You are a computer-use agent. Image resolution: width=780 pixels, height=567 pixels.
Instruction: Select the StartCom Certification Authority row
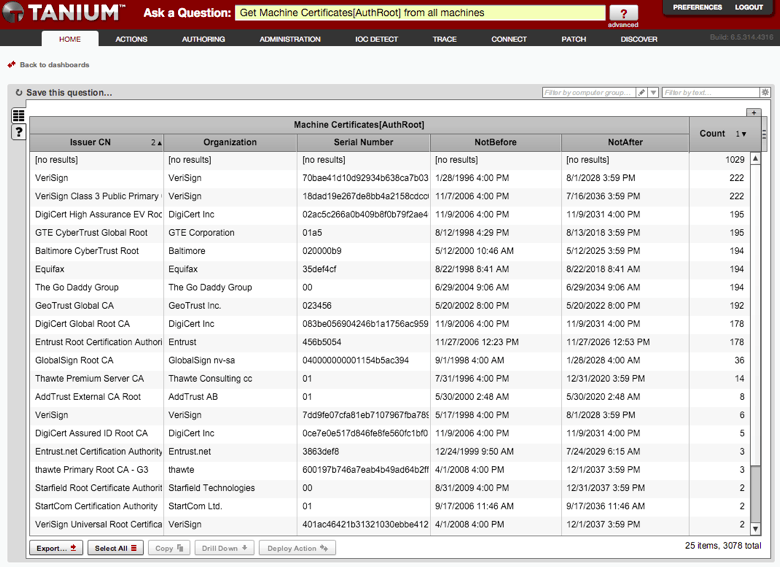(389, 506)
